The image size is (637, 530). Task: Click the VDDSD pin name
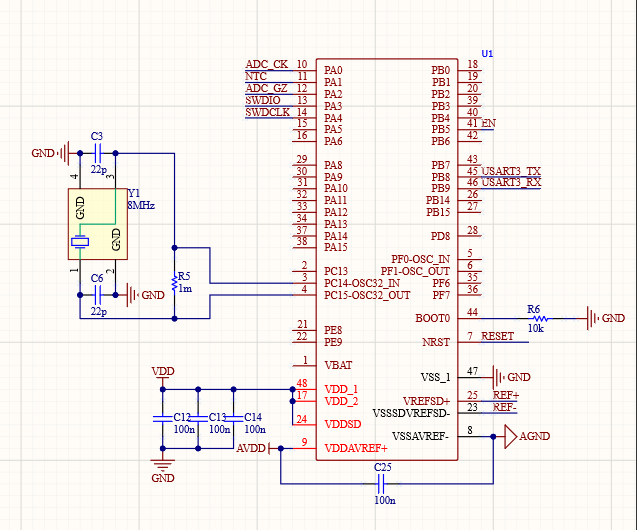pyautogui.click(x=343, y=424)
